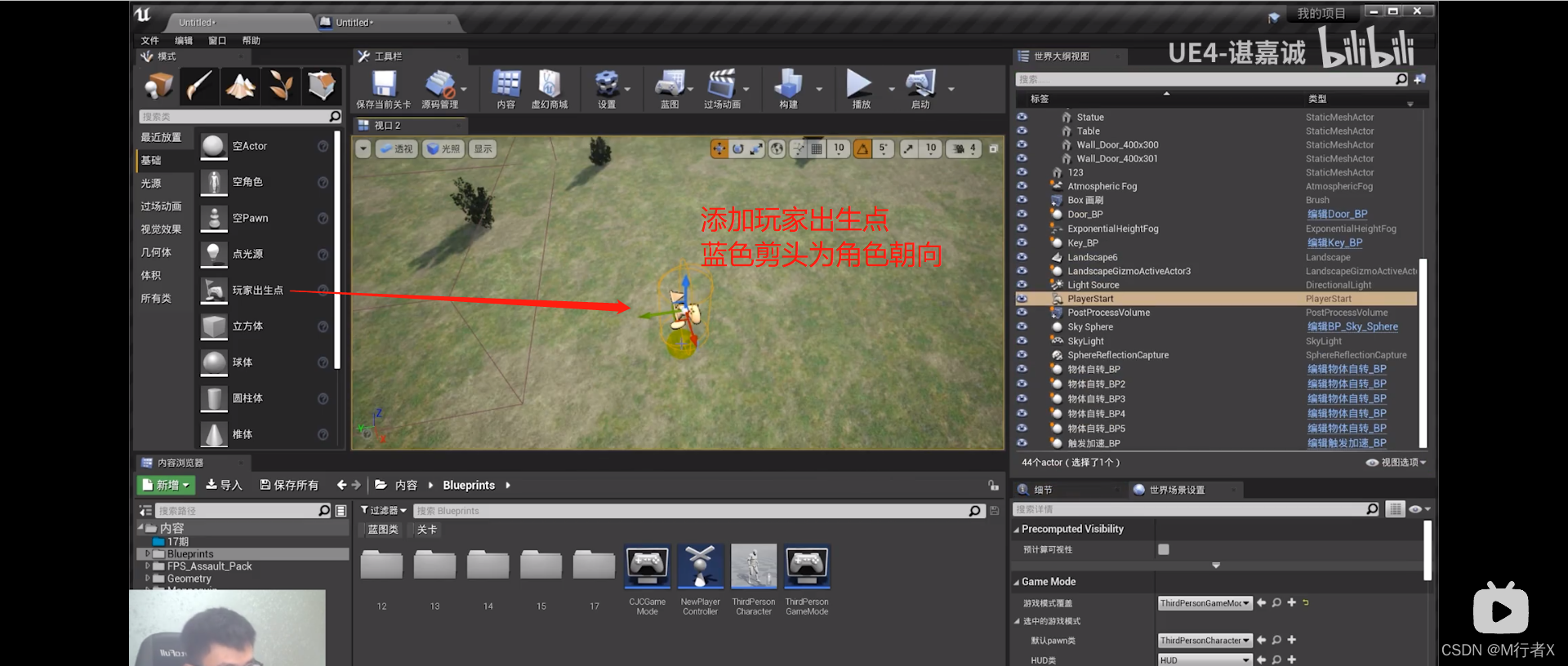Select the Place mode icon
The image size is (1568, 666).
158,85
